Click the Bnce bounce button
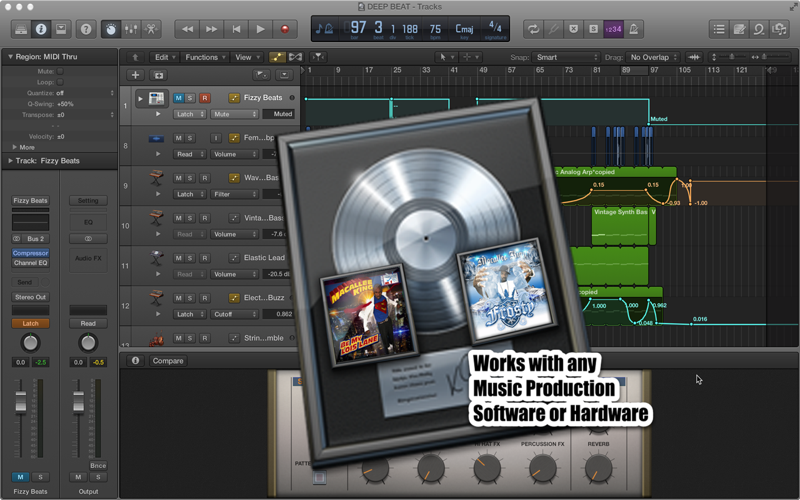 pos(98,465)
